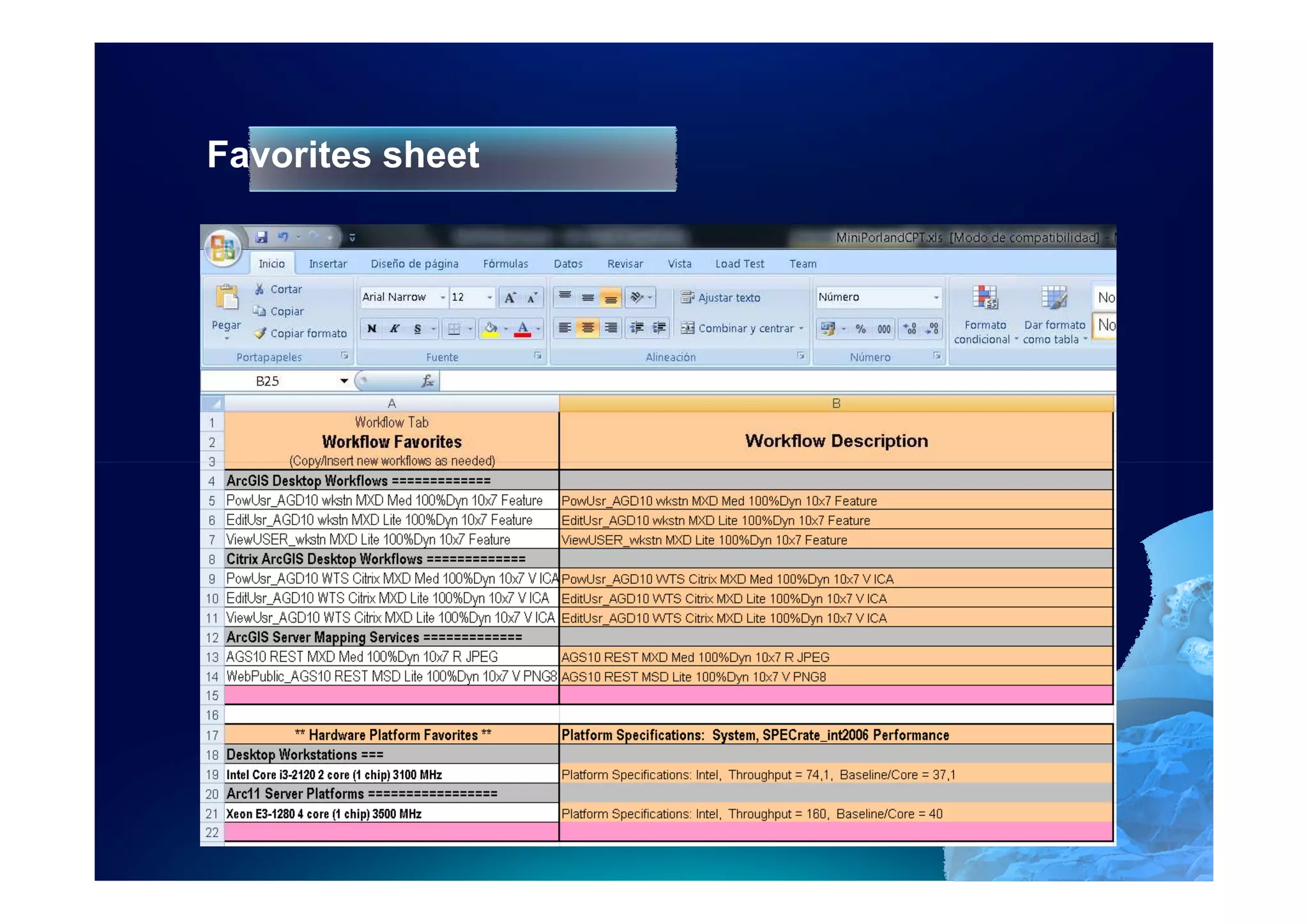Expand Combinar y centrar options arrow

[801, 328]
